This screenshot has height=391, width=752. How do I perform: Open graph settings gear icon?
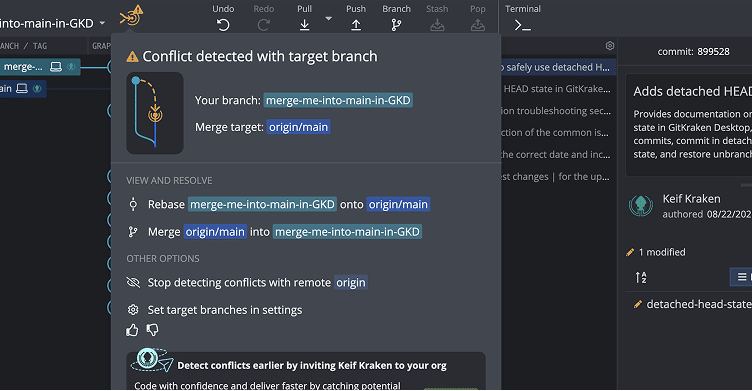[610, 46]
